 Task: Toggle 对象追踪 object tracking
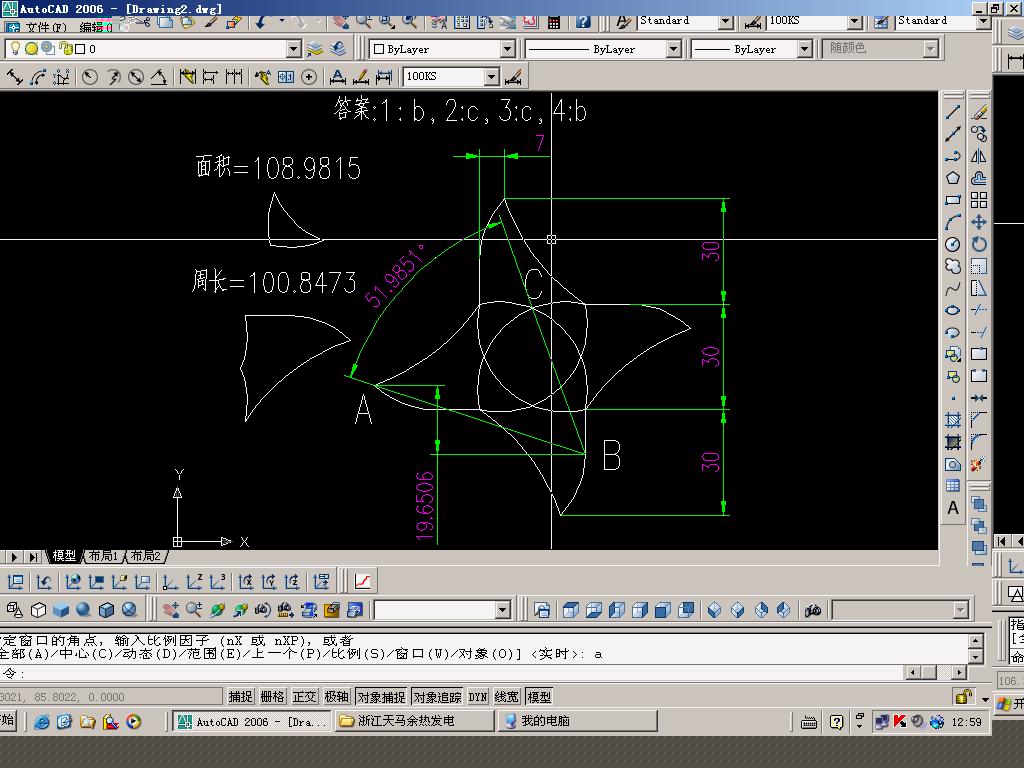tap(438, 697)
